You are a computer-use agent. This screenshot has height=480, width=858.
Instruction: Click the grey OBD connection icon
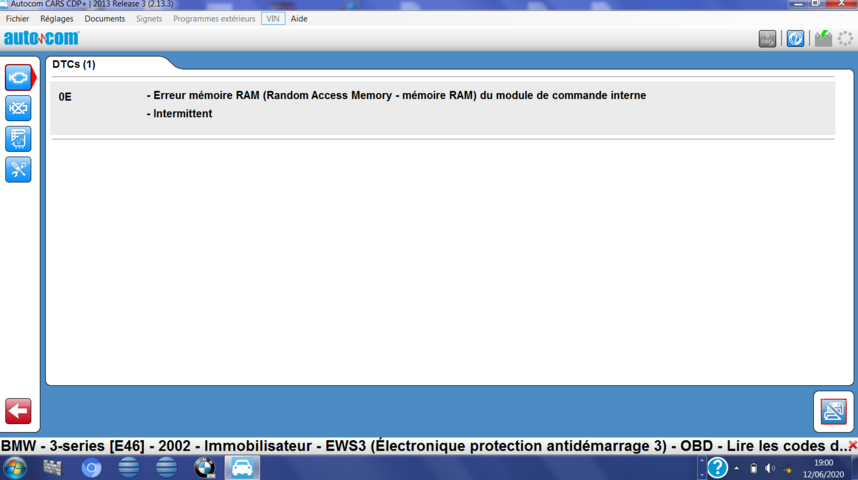(767, 39)
